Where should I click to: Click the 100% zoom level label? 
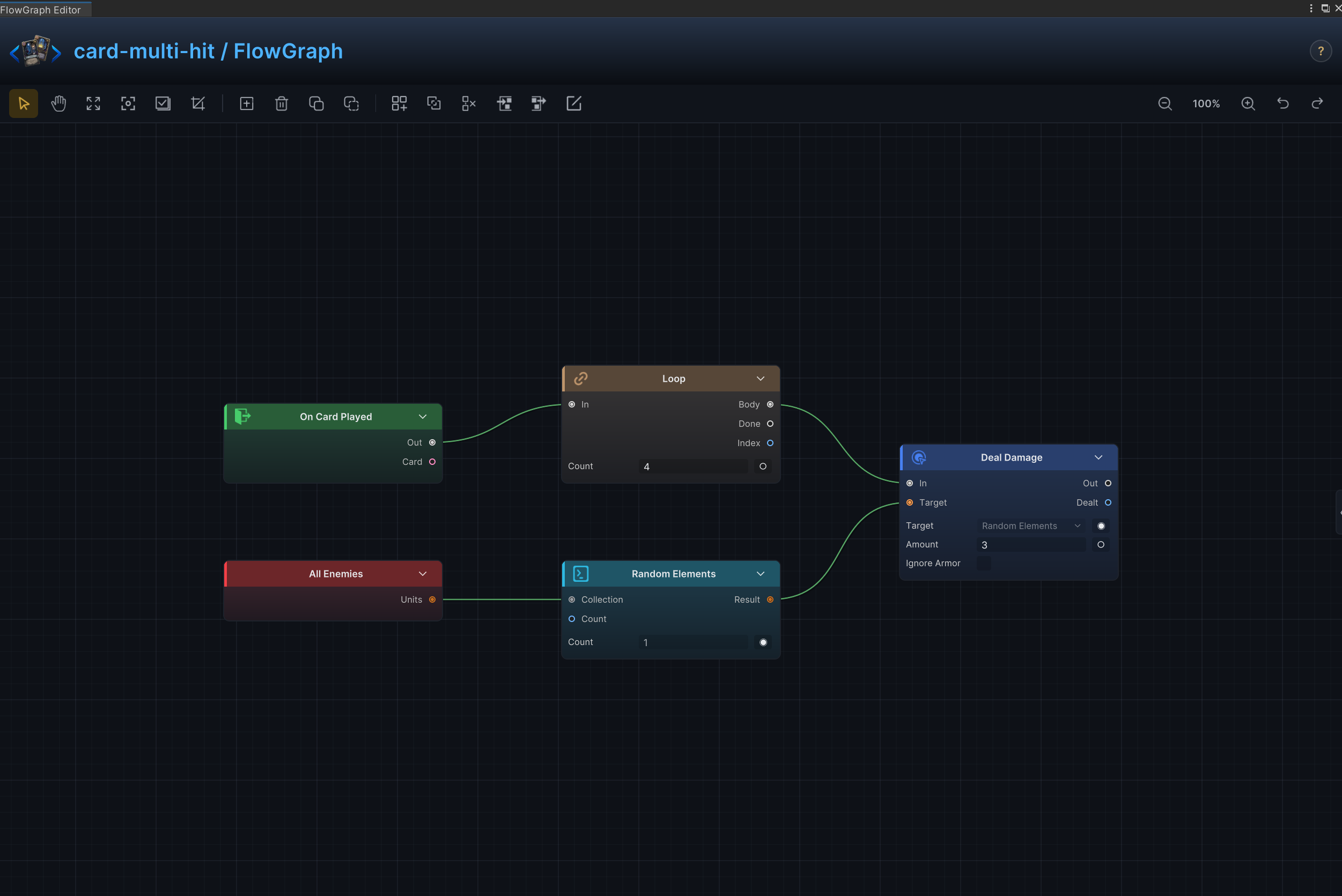[1206, 103]
